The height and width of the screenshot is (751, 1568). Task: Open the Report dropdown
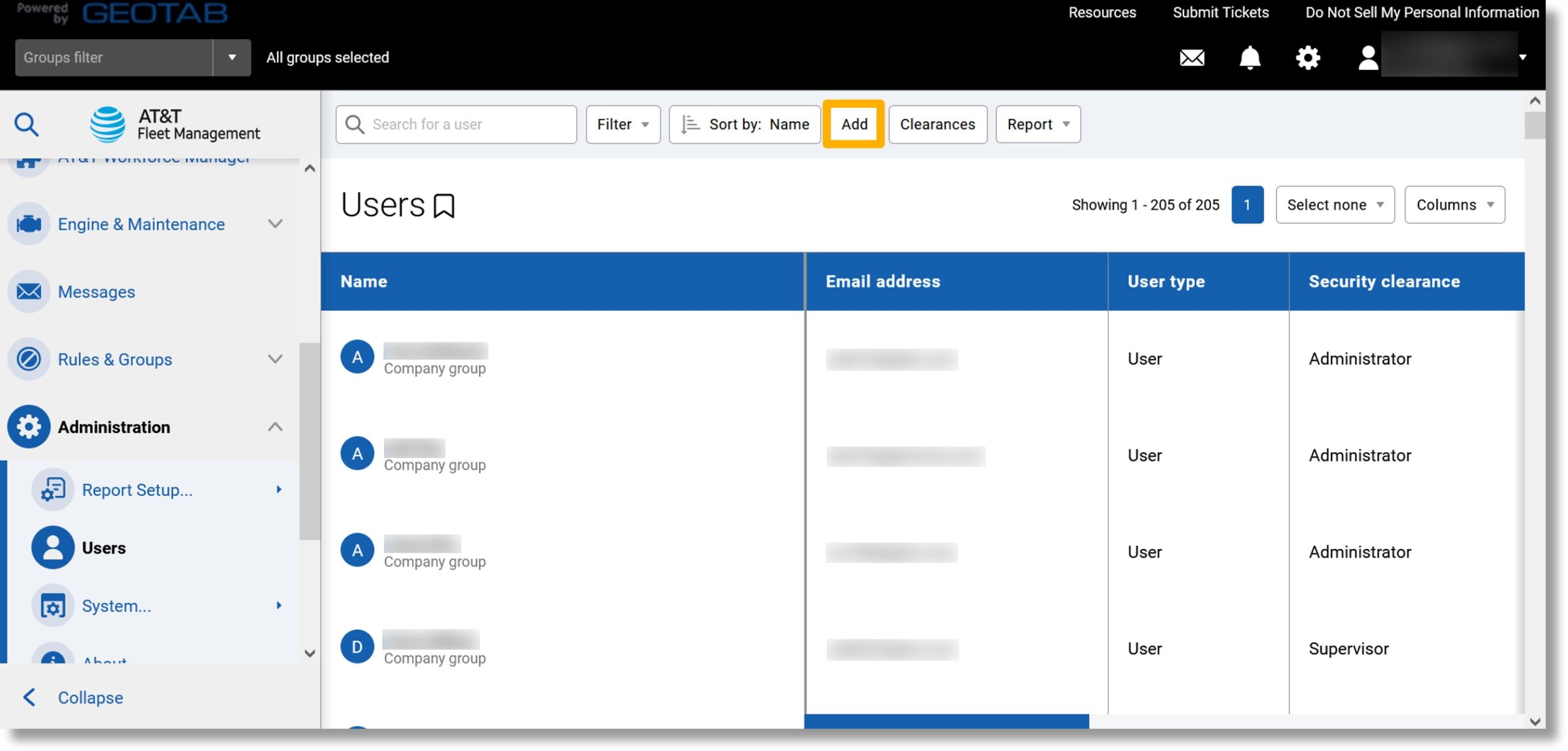pyautogui.click(x=1038, y=124)
